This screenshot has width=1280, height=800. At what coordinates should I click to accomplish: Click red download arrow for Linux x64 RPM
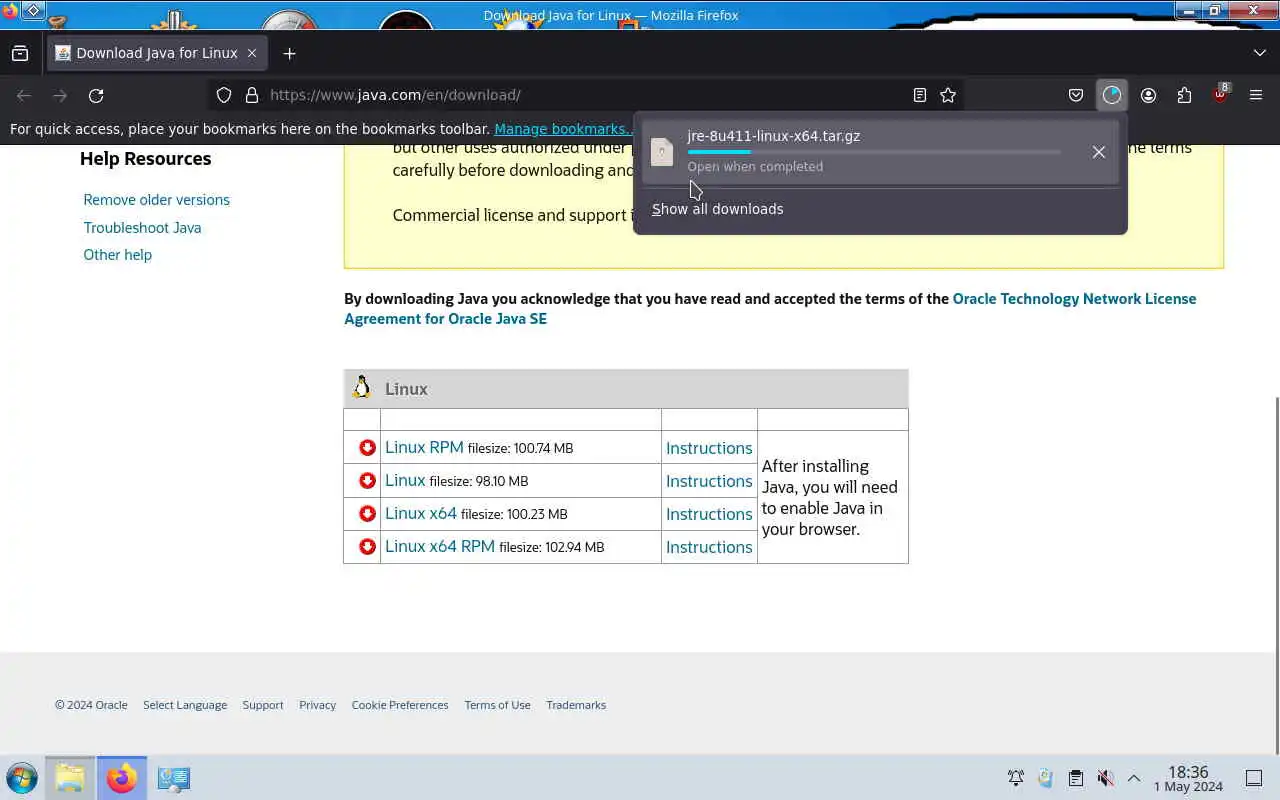[367, 547]
